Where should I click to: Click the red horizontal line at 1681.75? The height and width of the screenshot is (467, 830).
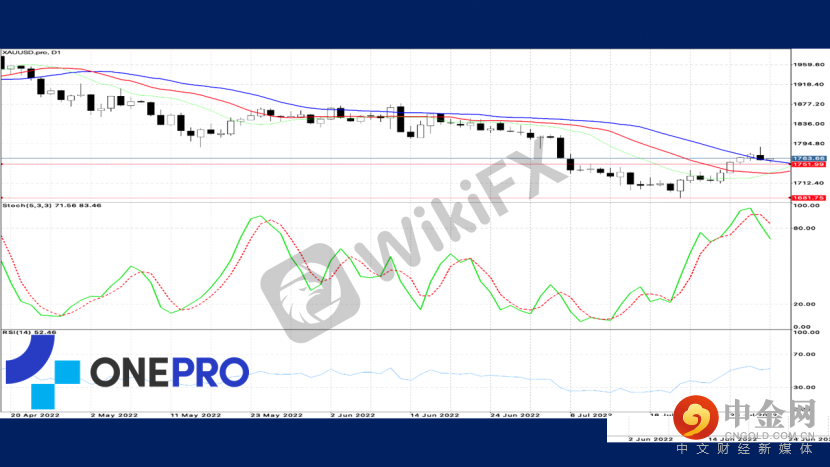click(396, 198)
